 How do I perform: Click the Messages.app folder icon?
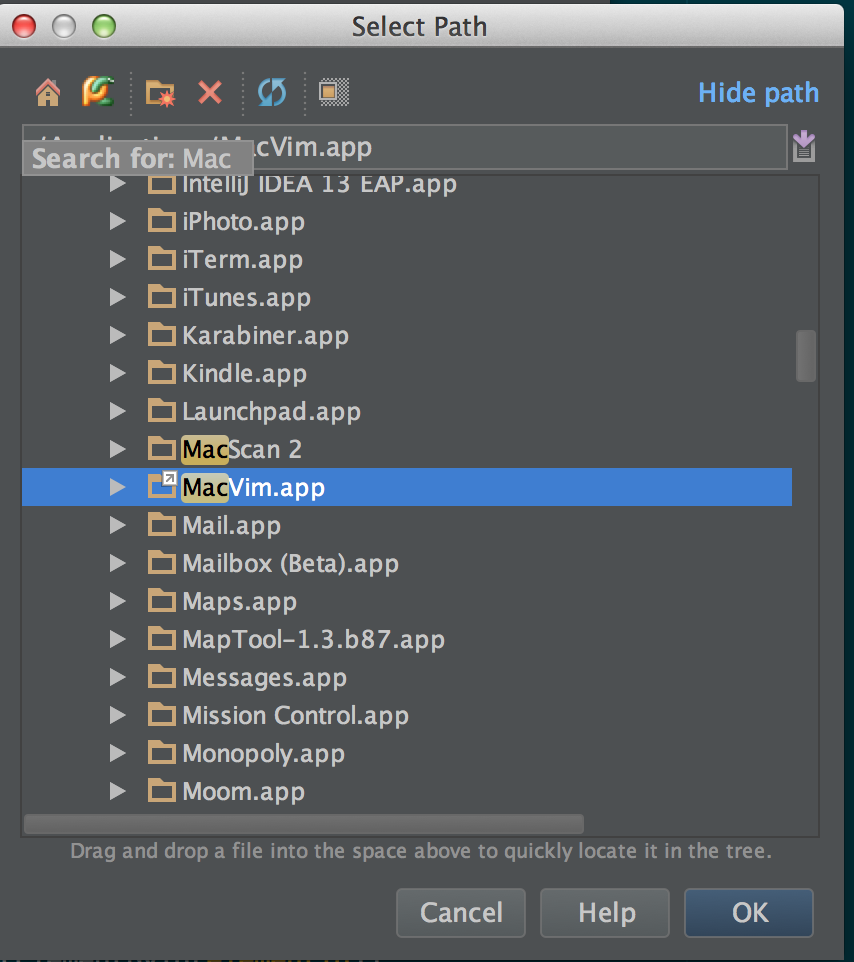(x=162, y=677)
